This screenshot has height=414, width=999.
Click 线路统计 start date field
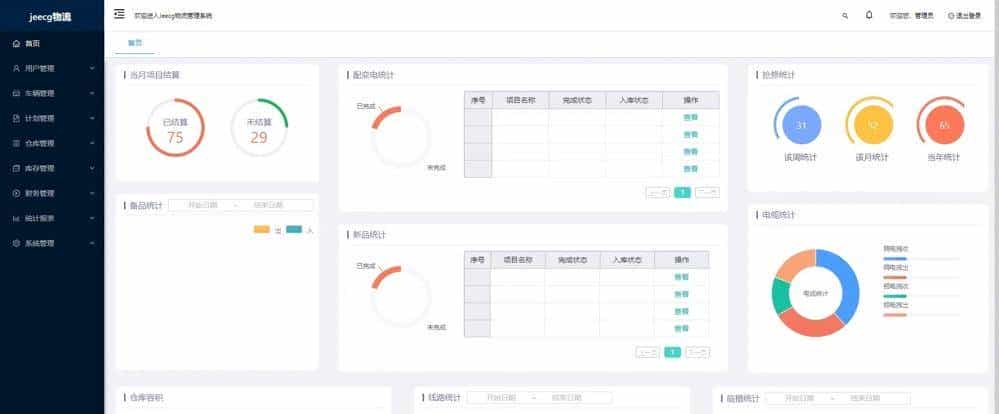pyautogui.click(x=501, y=397)
